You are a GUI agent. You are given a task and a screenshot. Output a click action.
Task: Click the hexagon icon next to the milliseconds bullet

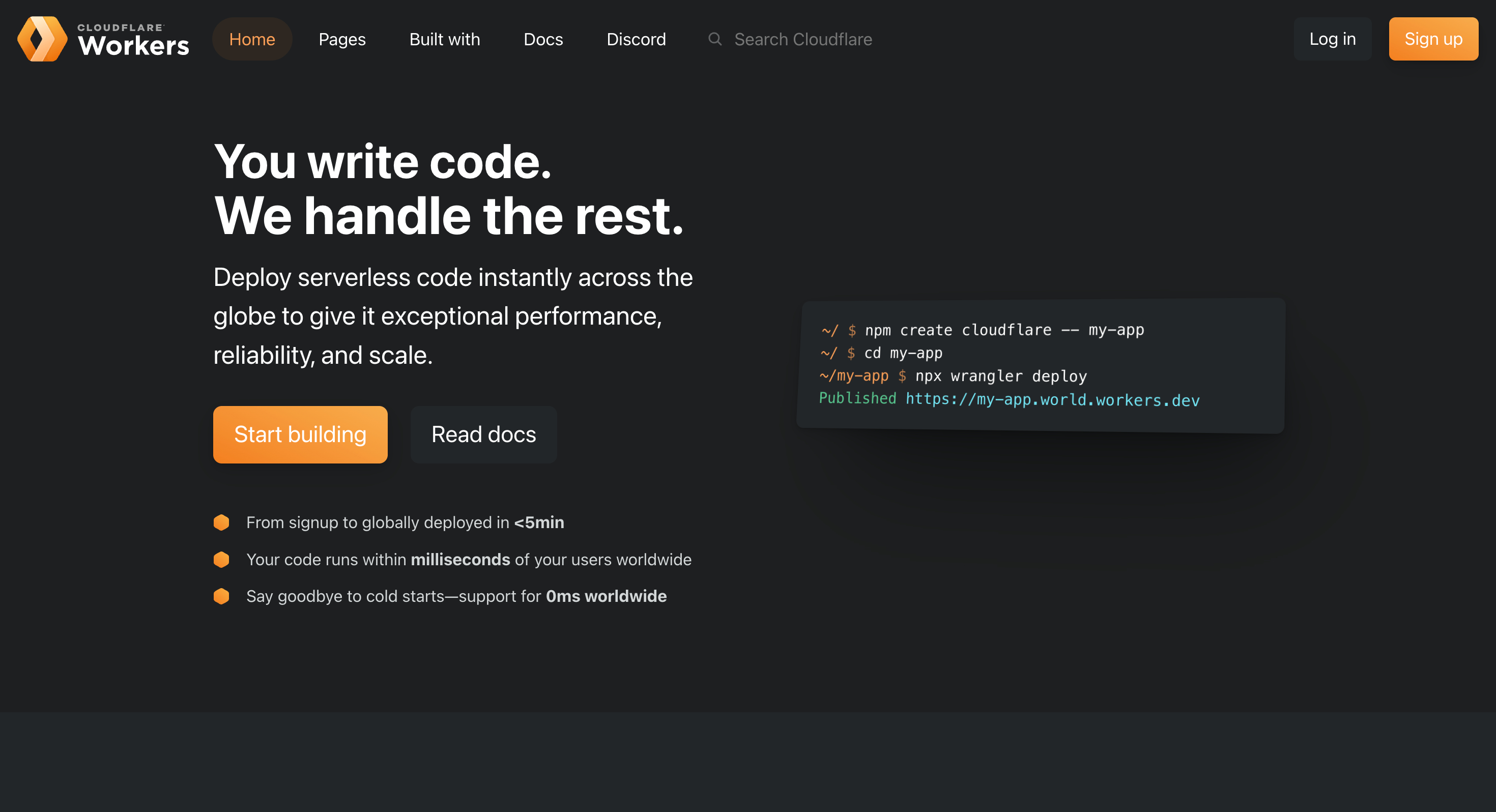tap(222, 559)
